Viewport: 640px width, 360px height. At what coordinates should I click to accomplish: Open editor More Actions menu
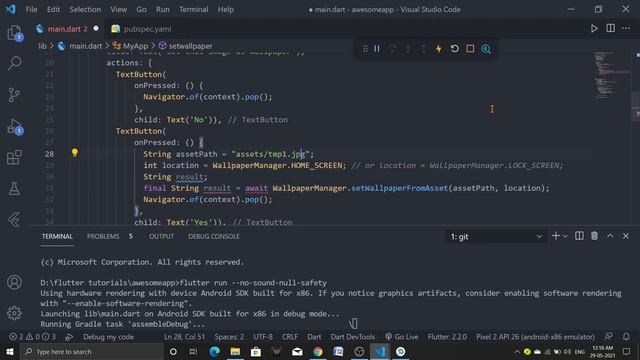626,28
